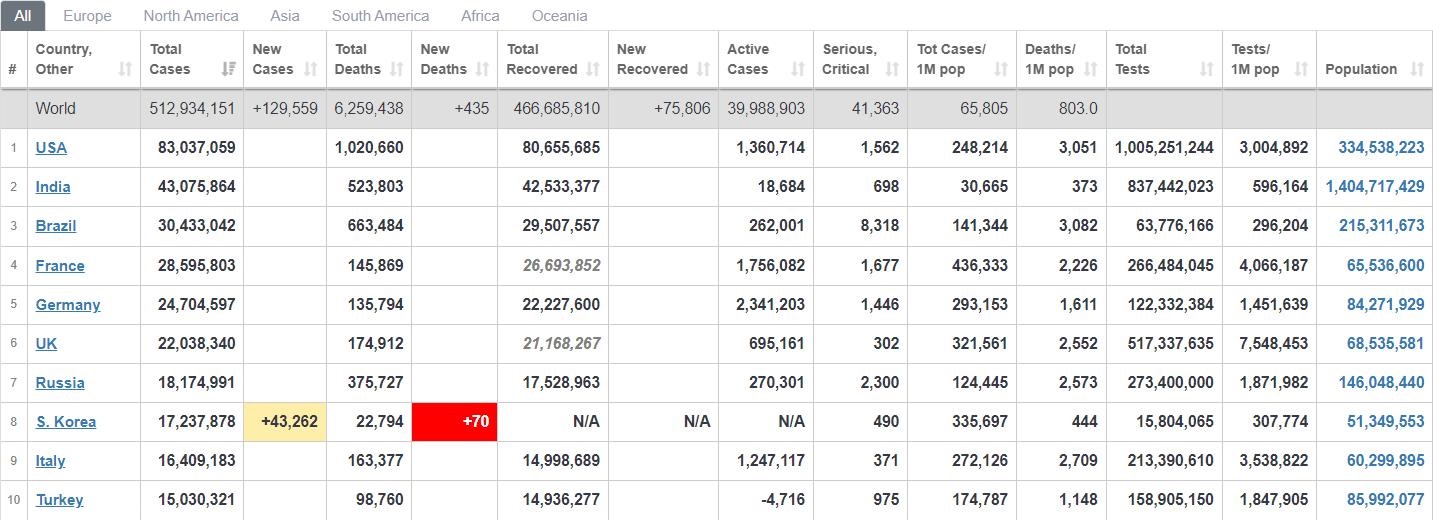Sort table by Total Deaths arrows
Image resolution: width=1433 pixels, height=520 pixels.
click(x=397, y=69)
